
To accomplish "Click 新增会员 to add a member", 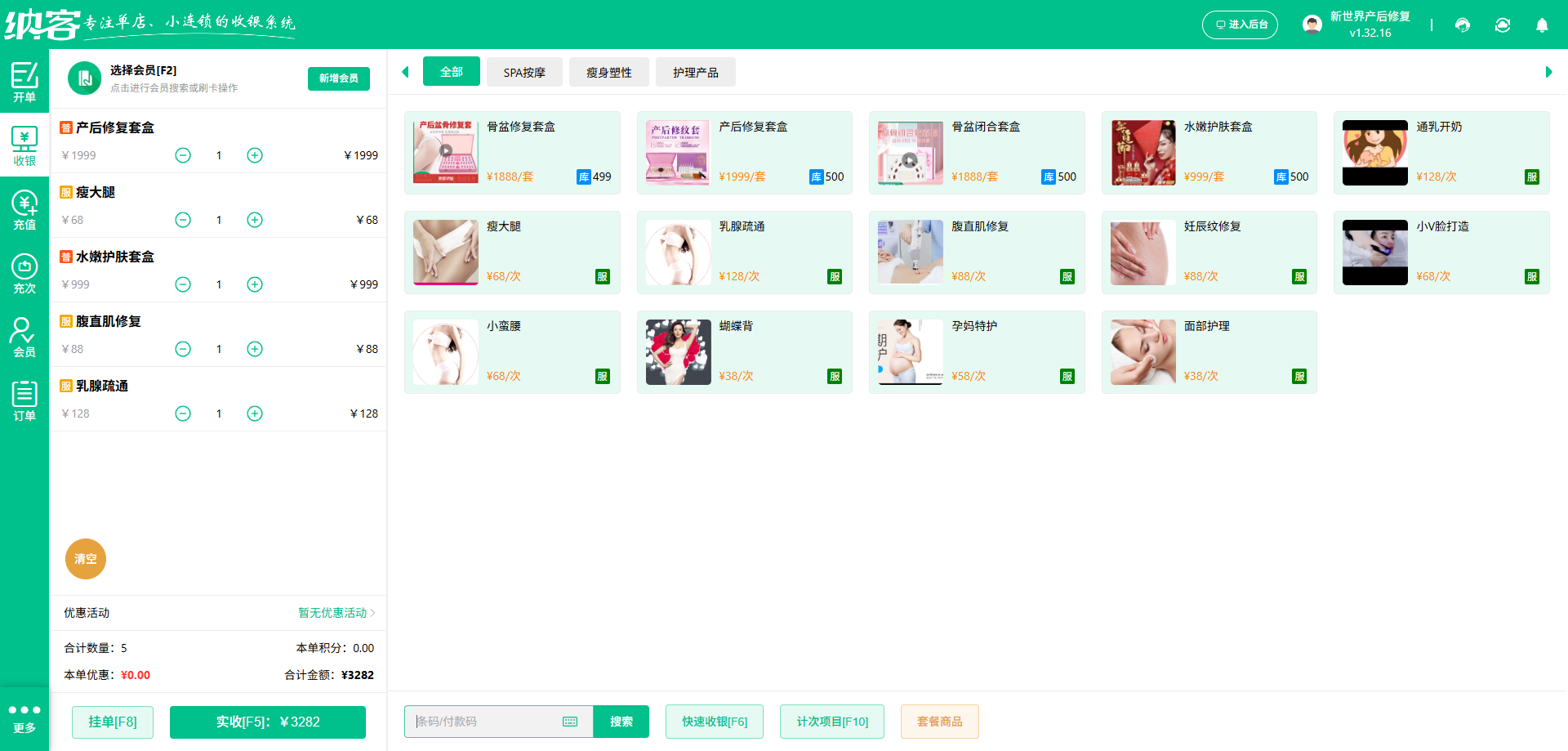I will (x=338, y=78).
